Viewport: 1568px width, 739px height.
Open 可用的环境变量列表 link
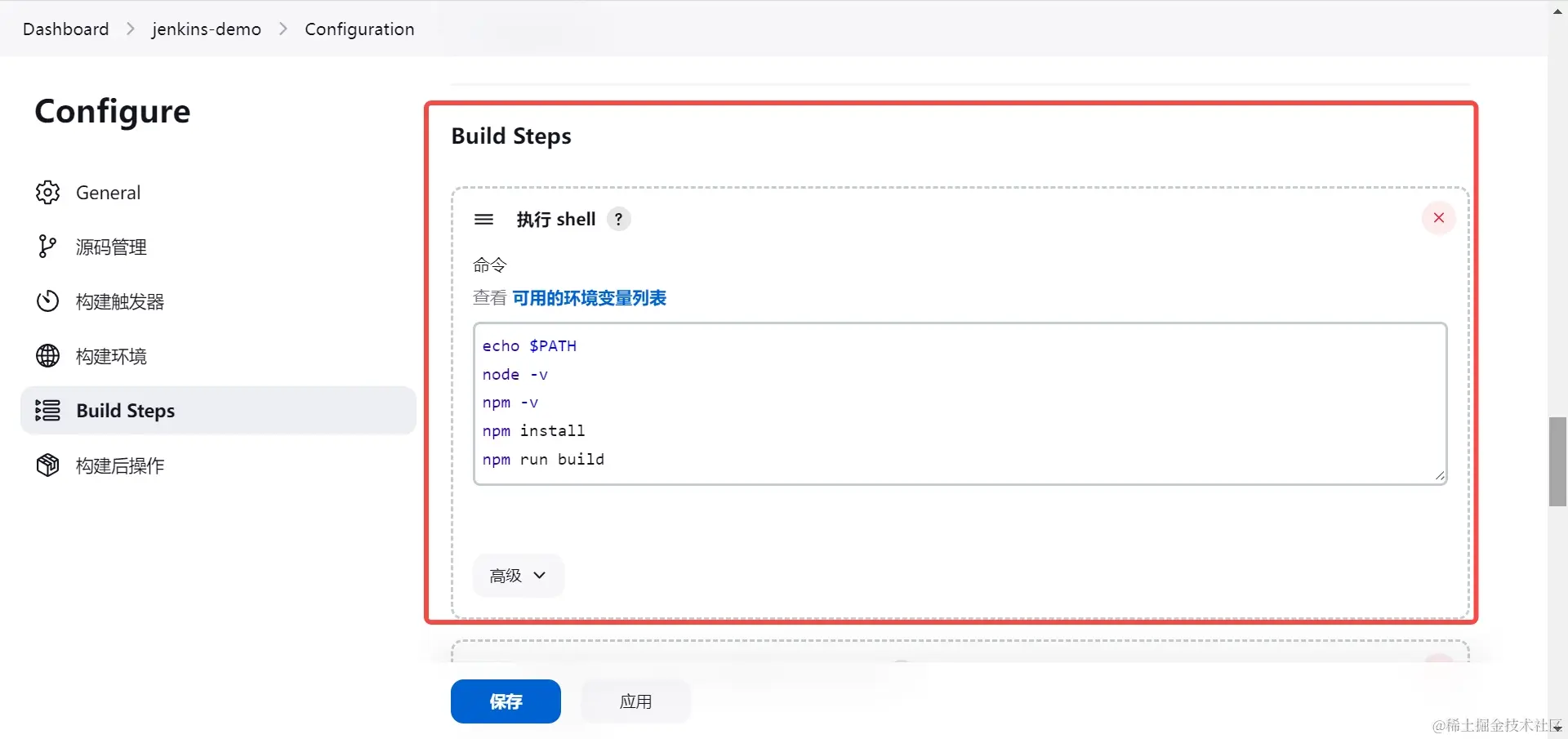[590, 298]
